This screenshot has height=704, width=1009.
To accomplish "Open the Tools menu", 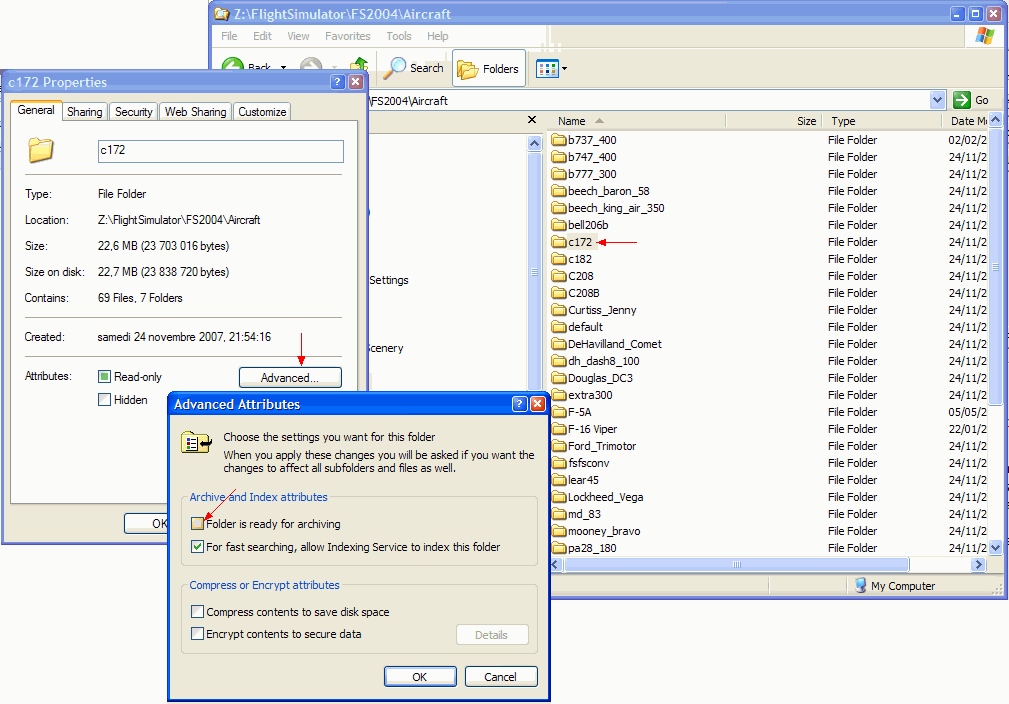I will click(x=398, y=36).
